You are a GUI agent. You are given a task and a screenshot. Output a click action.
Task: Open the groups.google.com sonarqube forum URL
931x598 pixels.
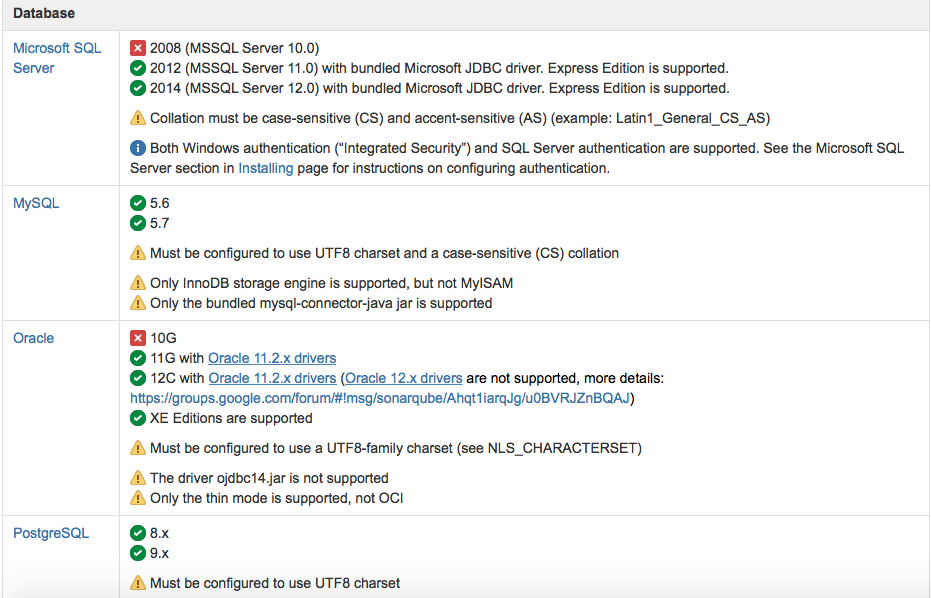pos(379,398)
